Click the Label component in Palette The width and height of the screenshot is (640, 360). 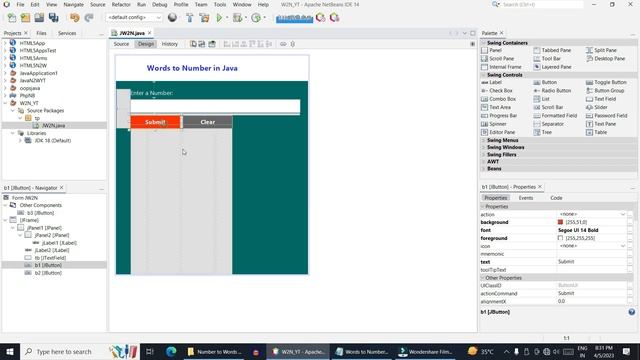pos(491,82)
